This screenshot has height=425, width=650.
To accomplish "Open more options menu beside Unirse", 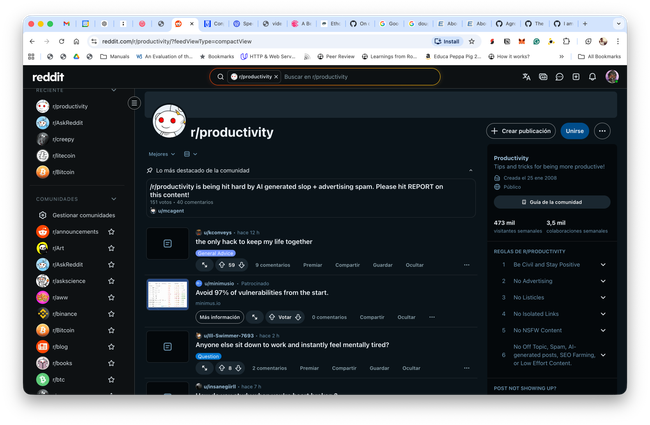I will tap(602, 131).
